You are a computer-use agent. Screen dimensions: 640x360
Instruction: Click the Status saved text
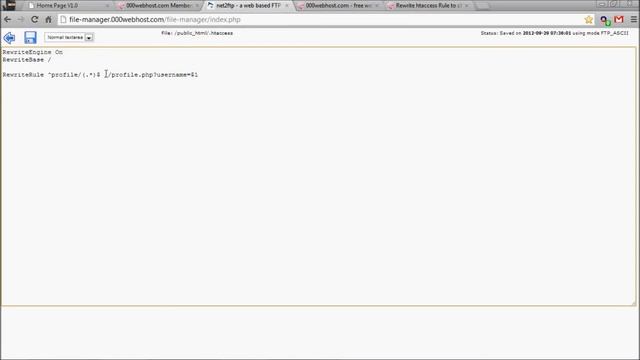[554, 33]
